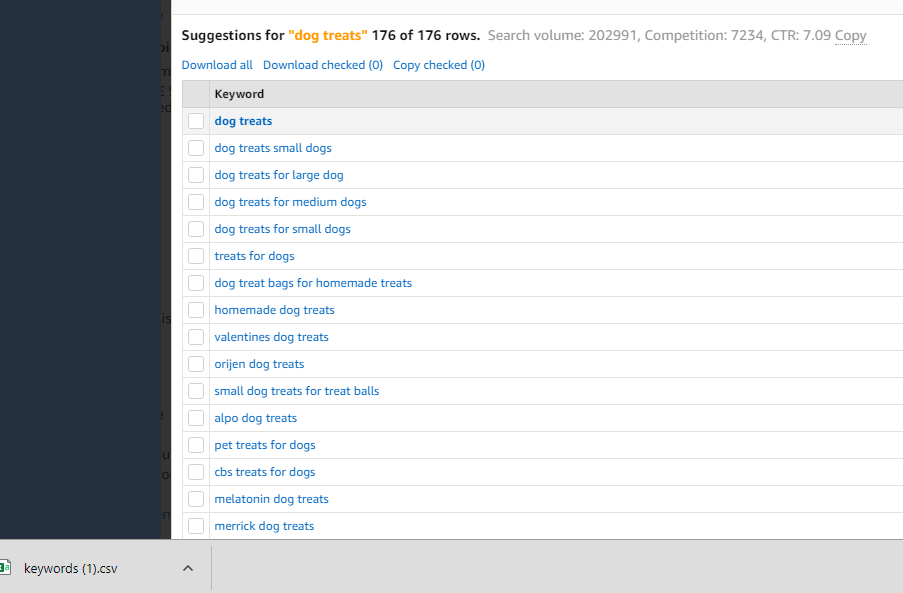Open 'alpo dog treats' keyword link

[255, 418]
